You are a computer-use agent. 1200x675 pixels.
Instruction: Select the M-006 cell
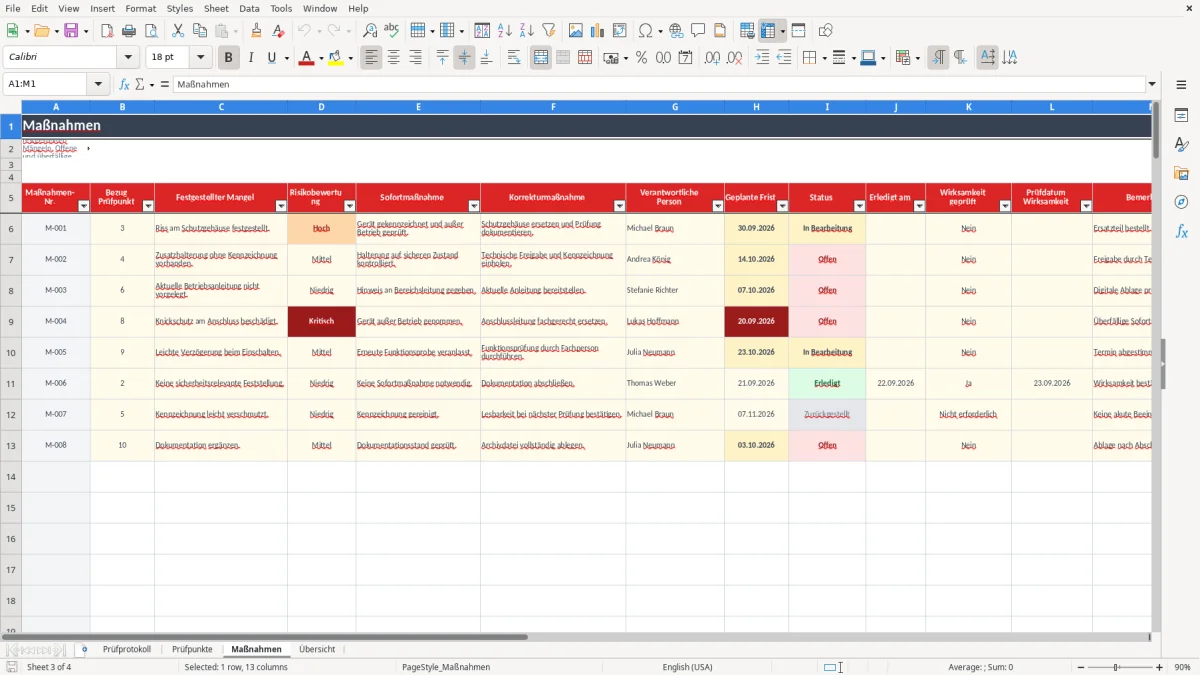point(56,384)
